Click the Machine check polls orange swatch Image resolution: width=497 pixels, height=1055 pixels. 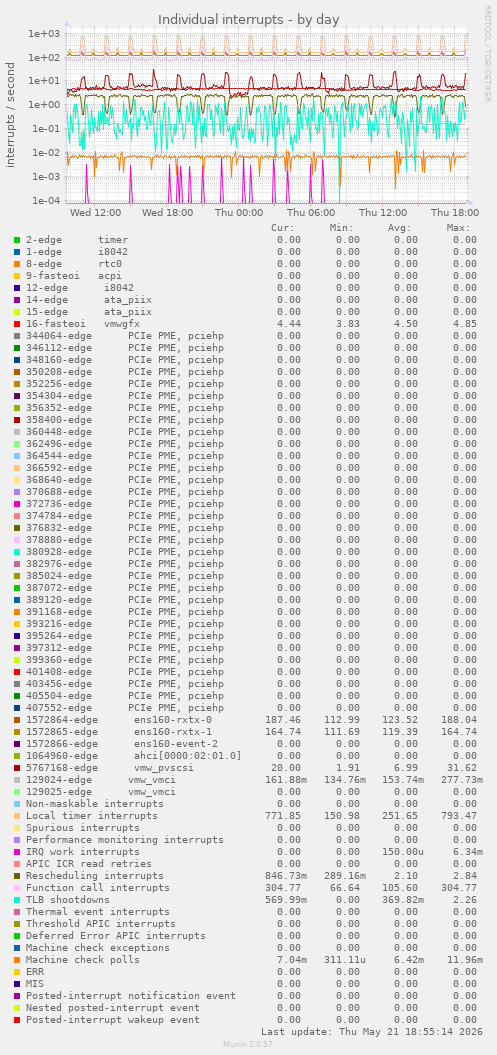16,959
